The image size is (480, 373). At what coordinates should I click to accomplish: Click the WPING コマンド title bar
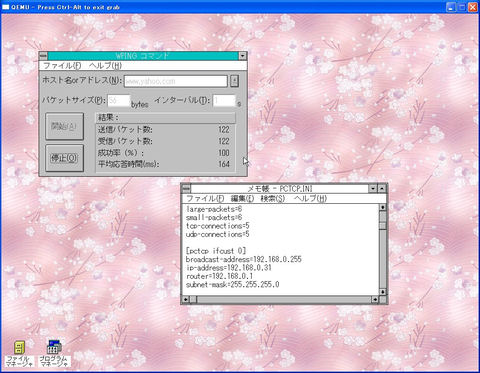click(x=143, y=56)
